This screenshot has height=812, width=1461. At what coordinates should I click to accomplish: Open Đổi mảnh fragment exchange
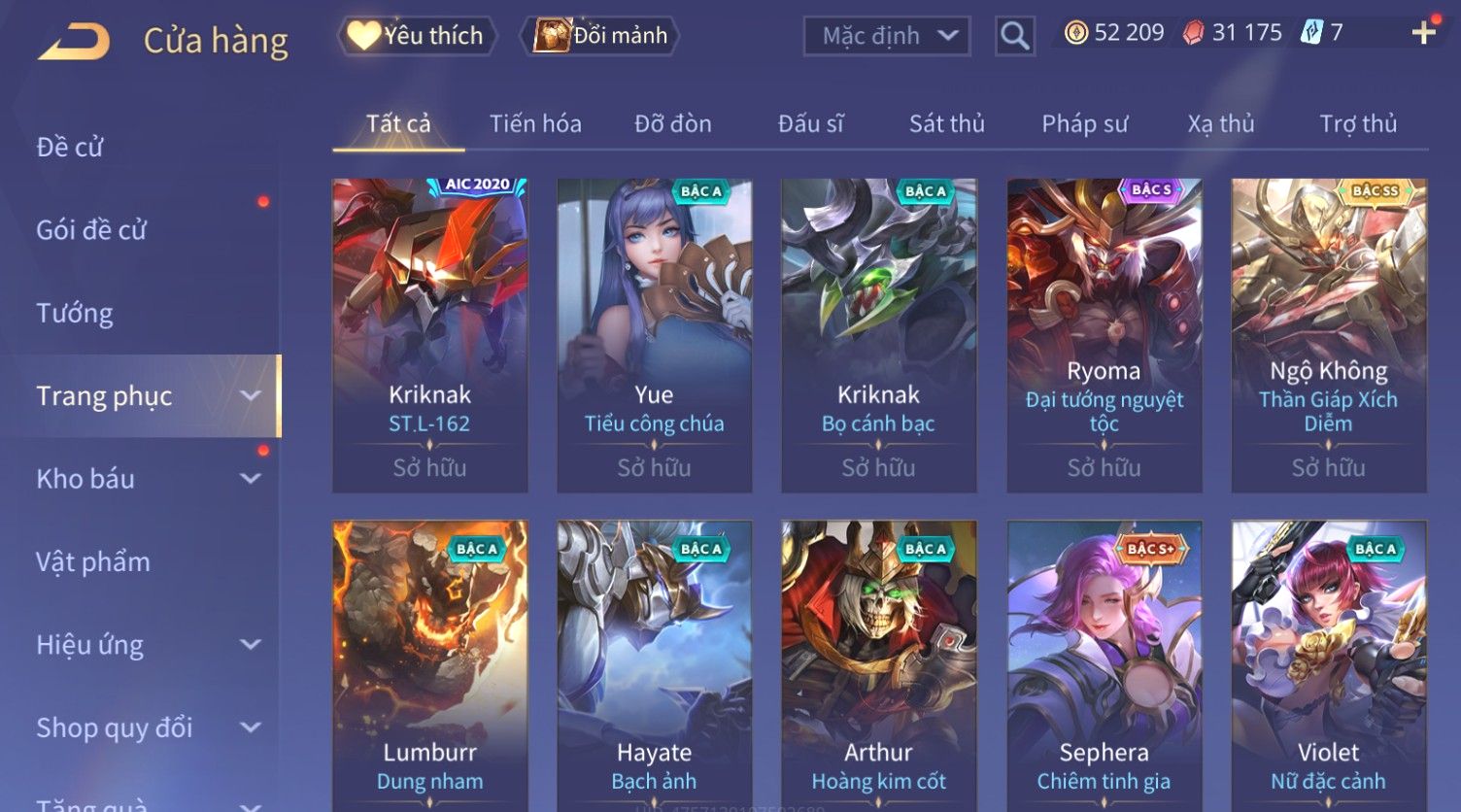pos(600,36)
